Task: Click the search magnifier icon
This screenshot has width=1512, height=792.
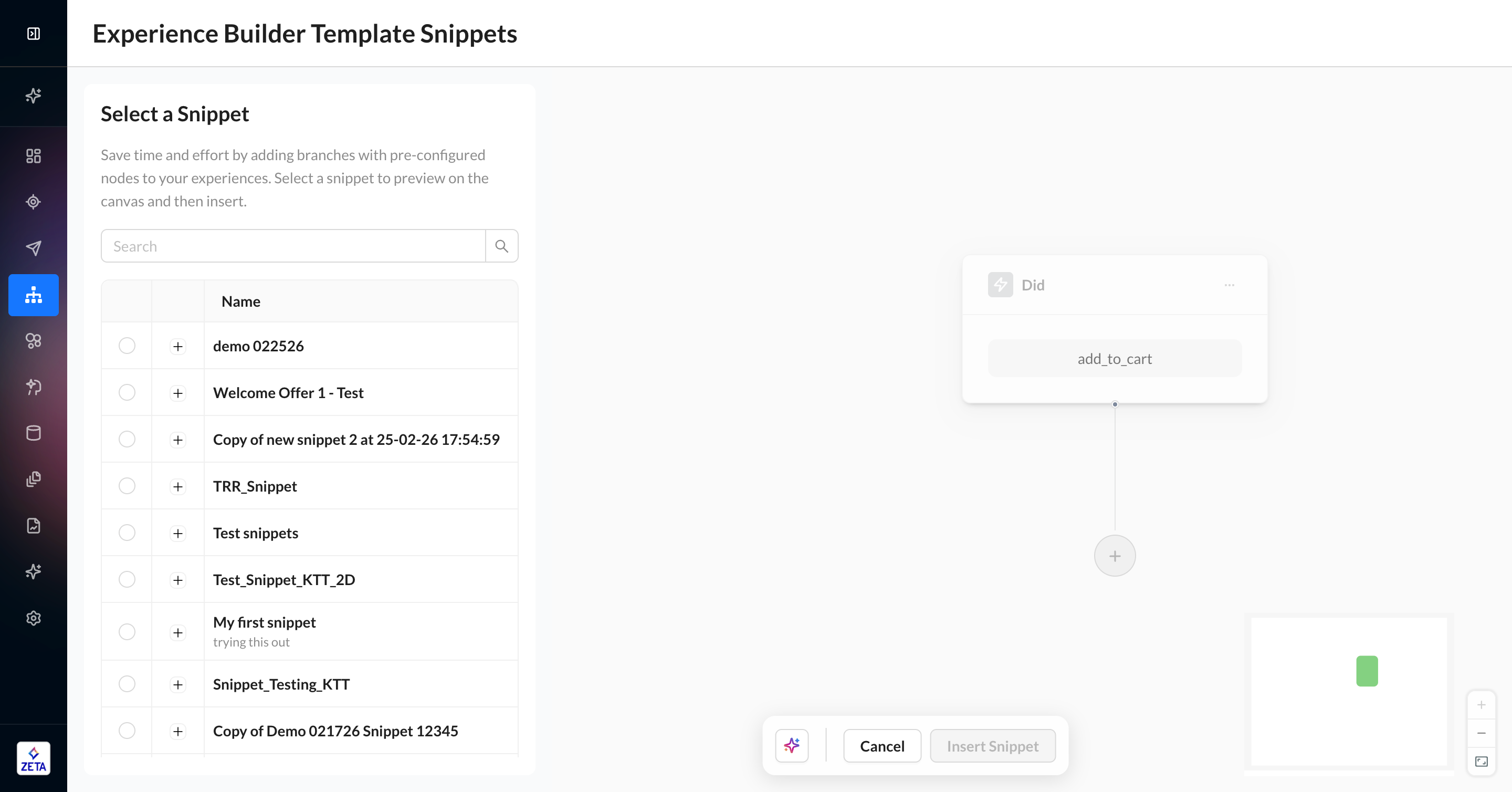Action: (x=501, y=246)
